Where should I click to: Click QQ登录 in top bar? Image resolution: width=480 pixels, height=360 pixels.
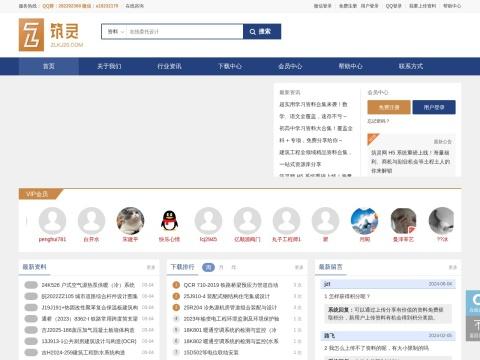click(x=394, y=6)
